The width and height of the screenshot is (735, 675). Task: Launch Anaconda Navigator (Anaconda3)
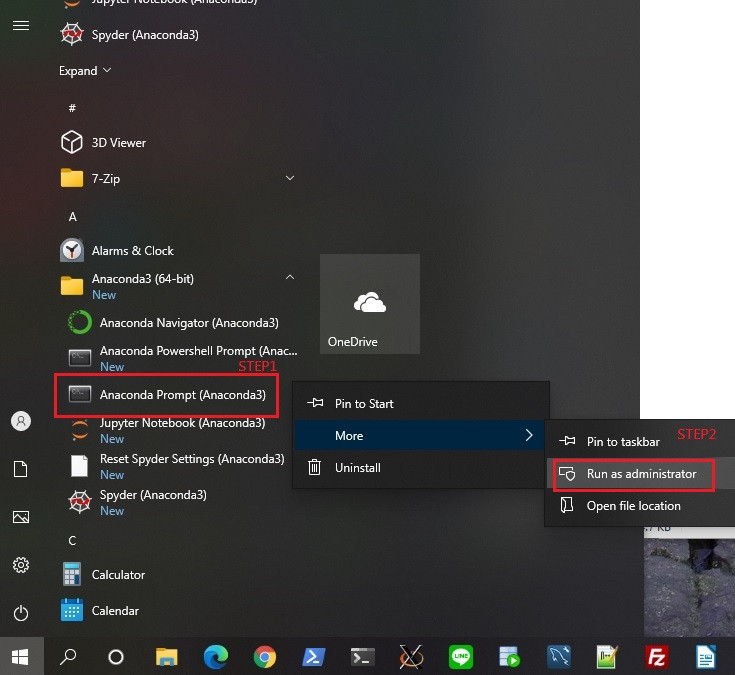(x=173, y=322)
